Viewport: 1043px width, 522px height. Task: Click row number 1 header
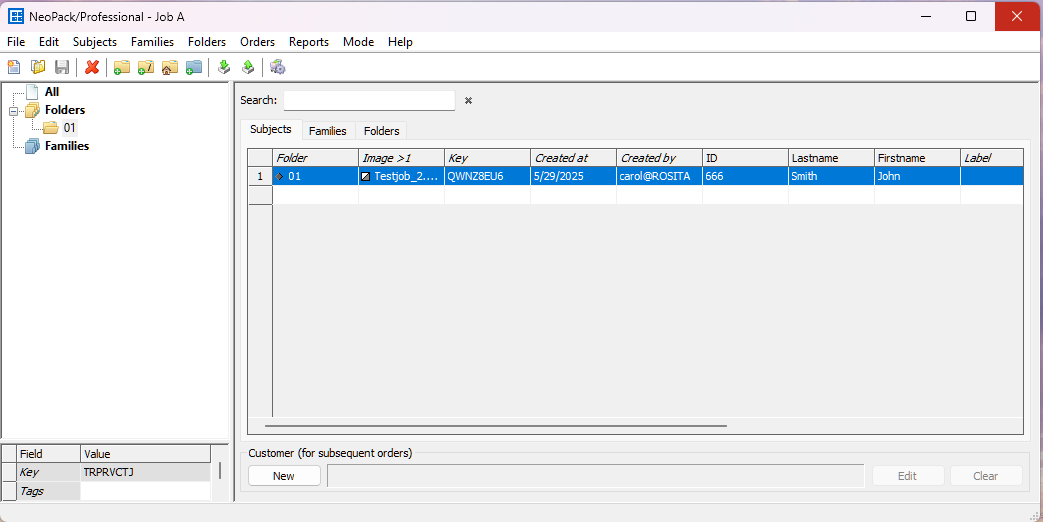coord(260,176)
